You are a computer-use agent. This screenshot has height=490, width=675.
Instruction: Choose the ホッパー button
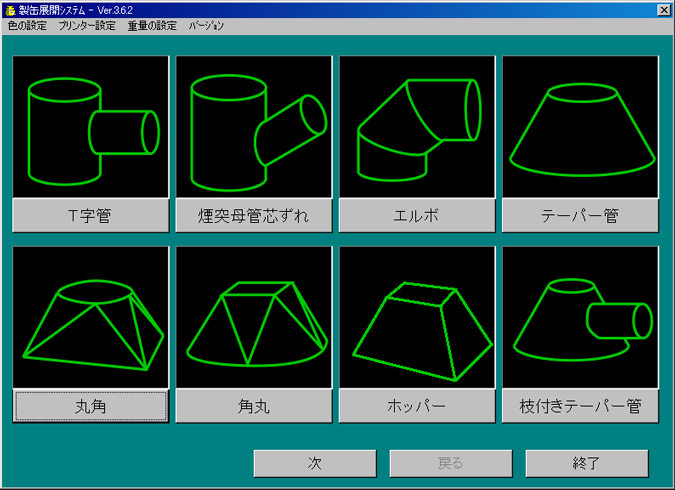[417, 406]
